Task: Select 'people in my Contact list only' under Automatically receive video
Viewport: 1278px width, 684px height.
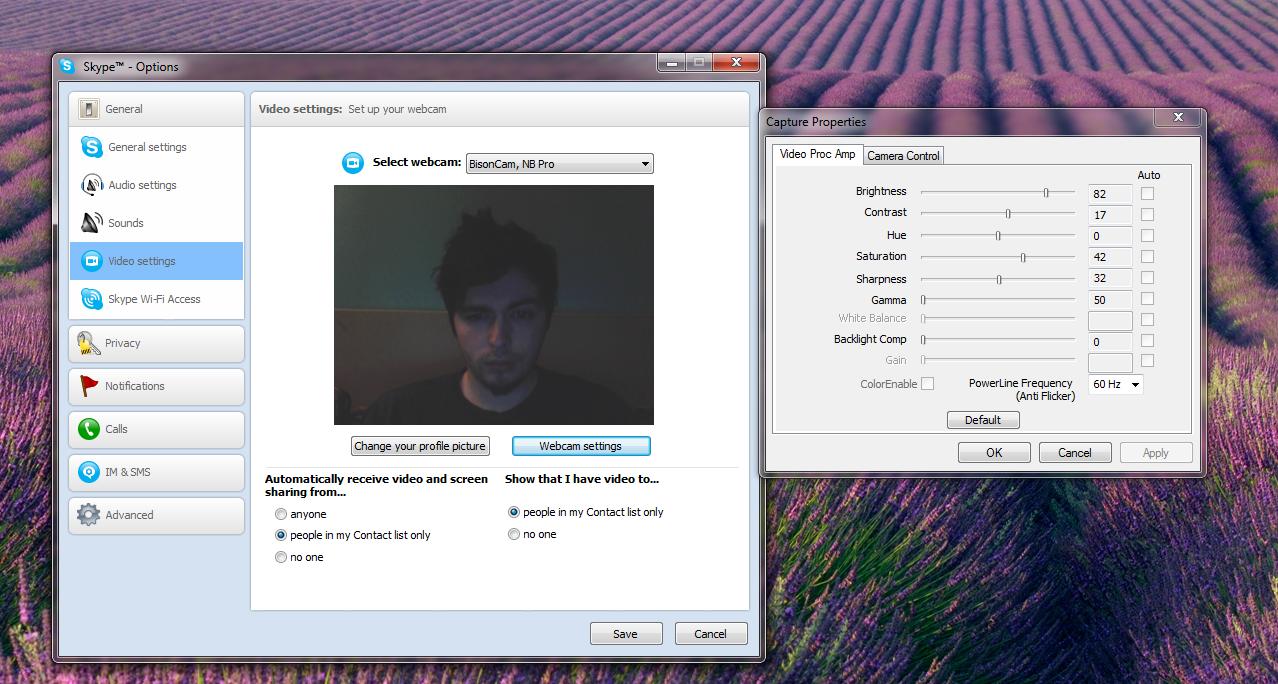Action: click(x=281, y=535)
